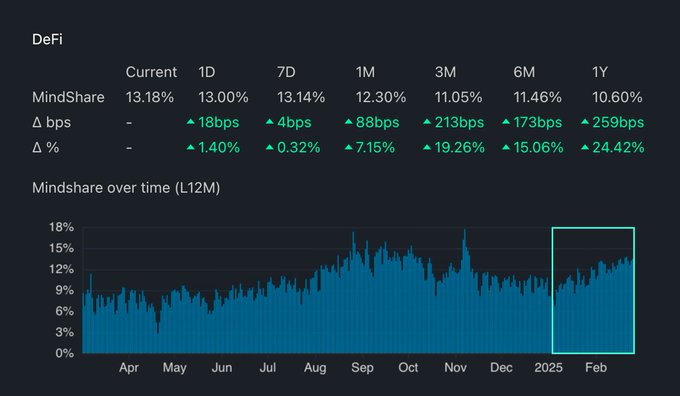Click the 9% y-axis label
680x396 pixels.
tap(65, 290)
